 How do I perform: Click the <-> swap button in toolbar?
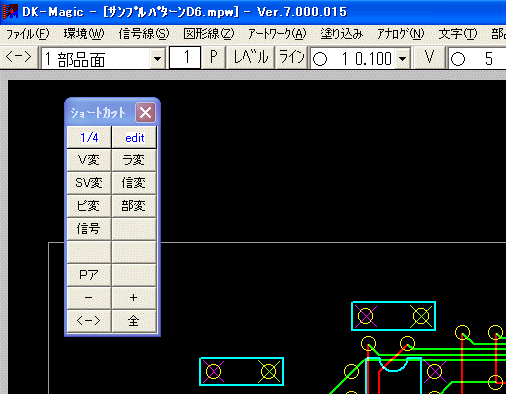pos(19,58)
